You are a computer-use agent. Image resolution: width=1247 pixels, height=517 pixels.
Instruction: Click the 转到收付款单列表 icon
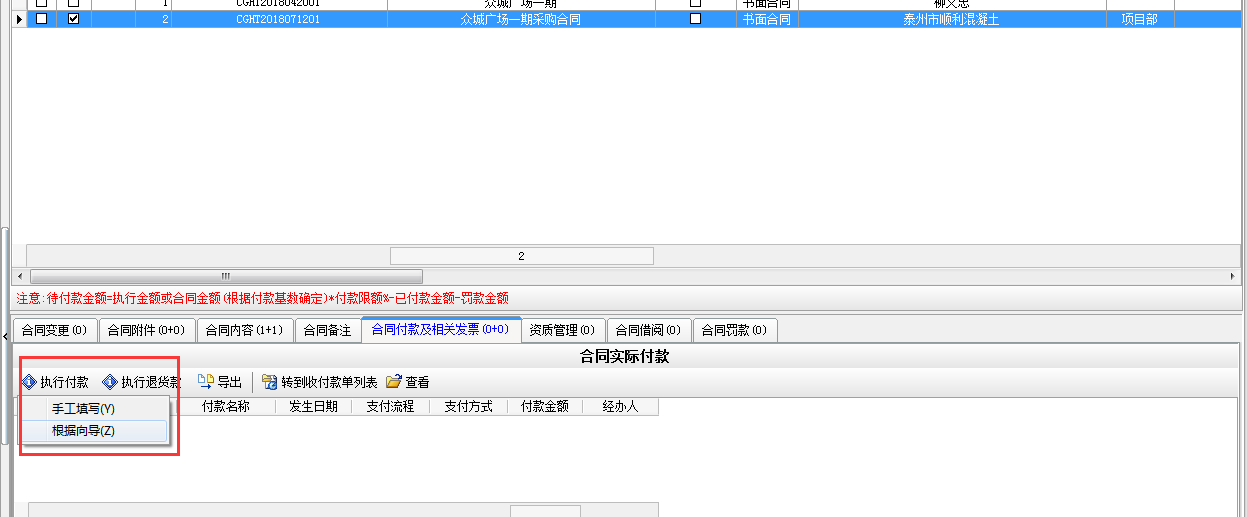pos(269,382)
